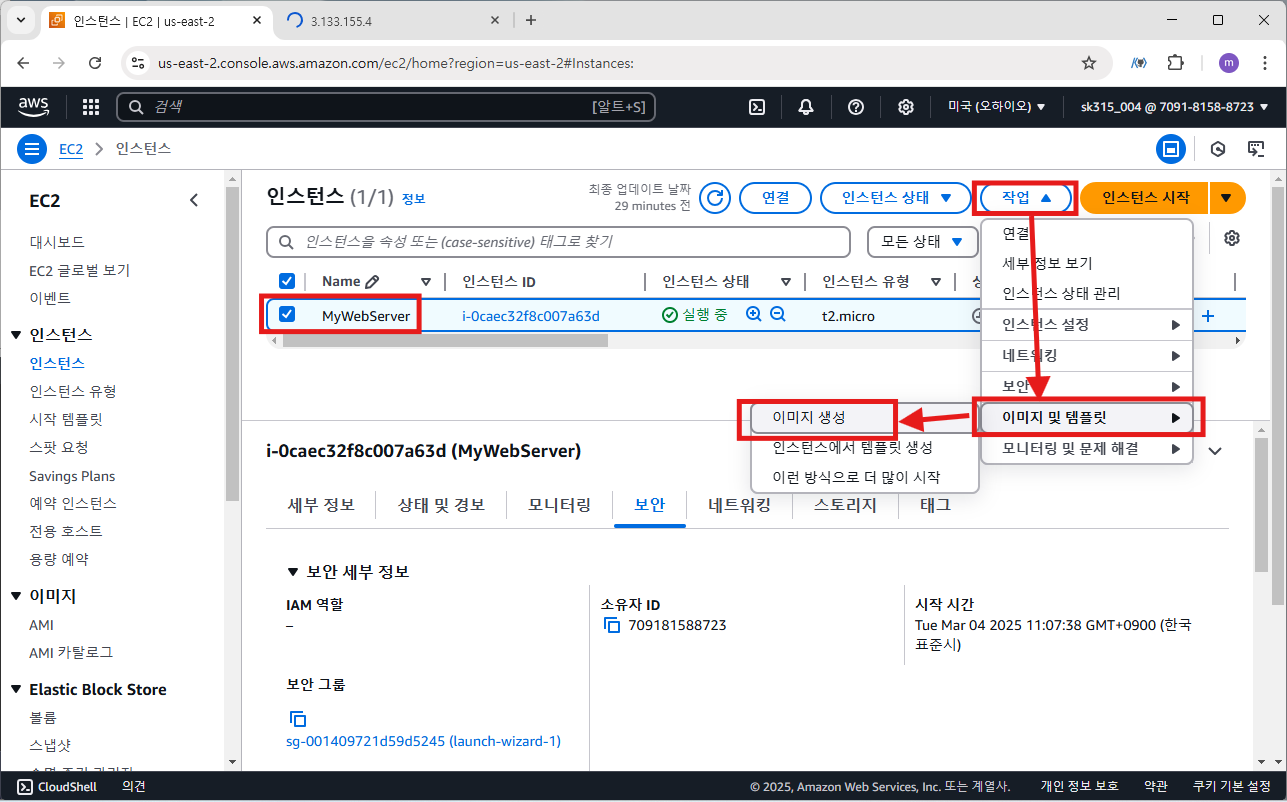Click zoom-out magnifier in instance state cell
1287x802 pixels.
pos(777,315)
